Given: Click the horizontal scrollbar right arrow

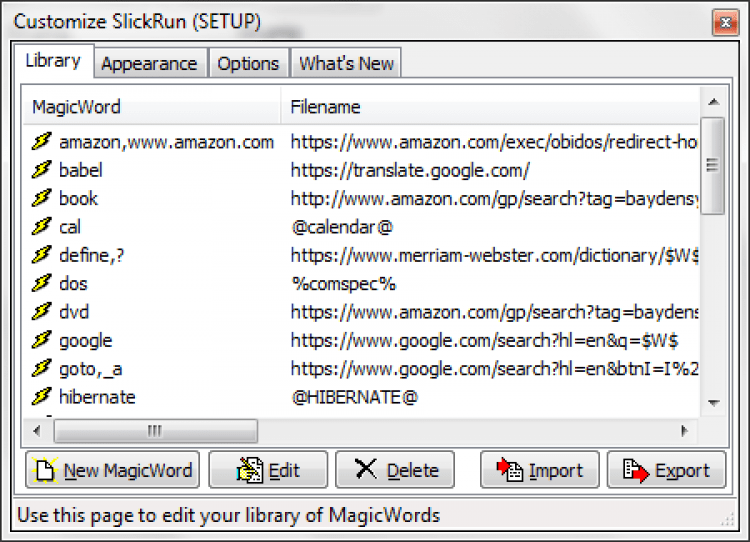Looking at the screenshot, I should [x=684, y=431].
